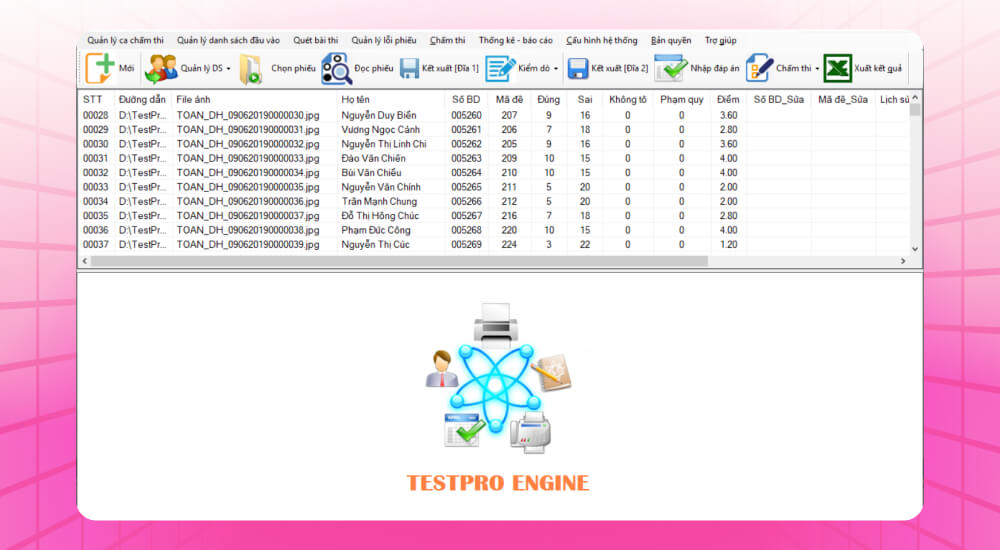Open the Chấm thi toolbar dropdown arrow
The height and width of the screenshot is (550, 1000).
pyautogui.click(x=817, y=69)
